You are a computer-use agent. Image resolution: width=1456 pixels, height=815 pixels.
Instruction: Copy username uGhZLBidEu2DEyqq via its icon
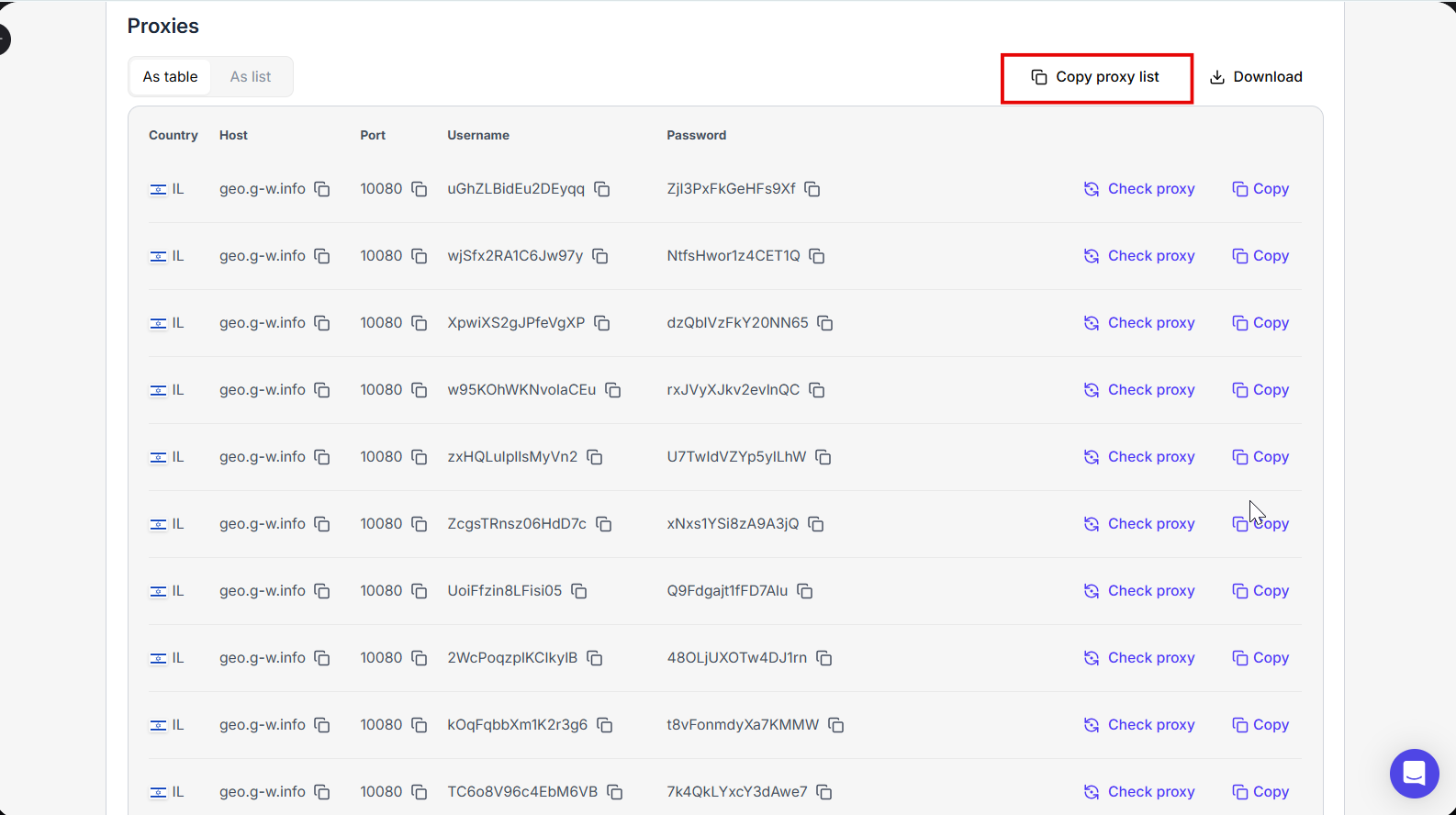coord(602,189)
